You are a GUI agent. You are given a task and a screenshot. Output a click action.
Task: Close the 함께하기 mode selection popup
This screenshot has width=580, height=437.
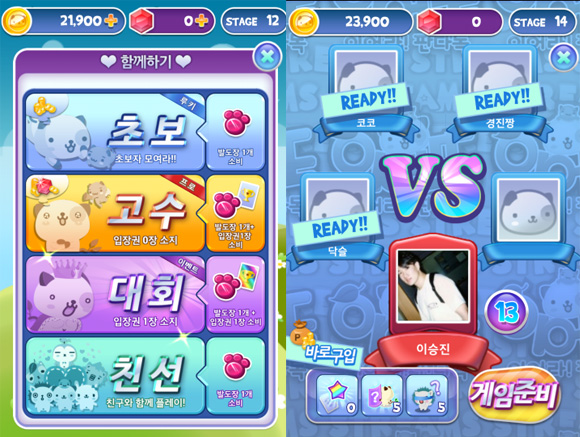click(267, 57)
